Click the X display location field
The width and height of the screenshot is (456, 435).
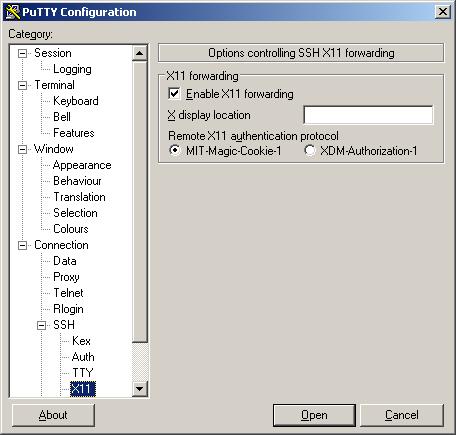368,115
